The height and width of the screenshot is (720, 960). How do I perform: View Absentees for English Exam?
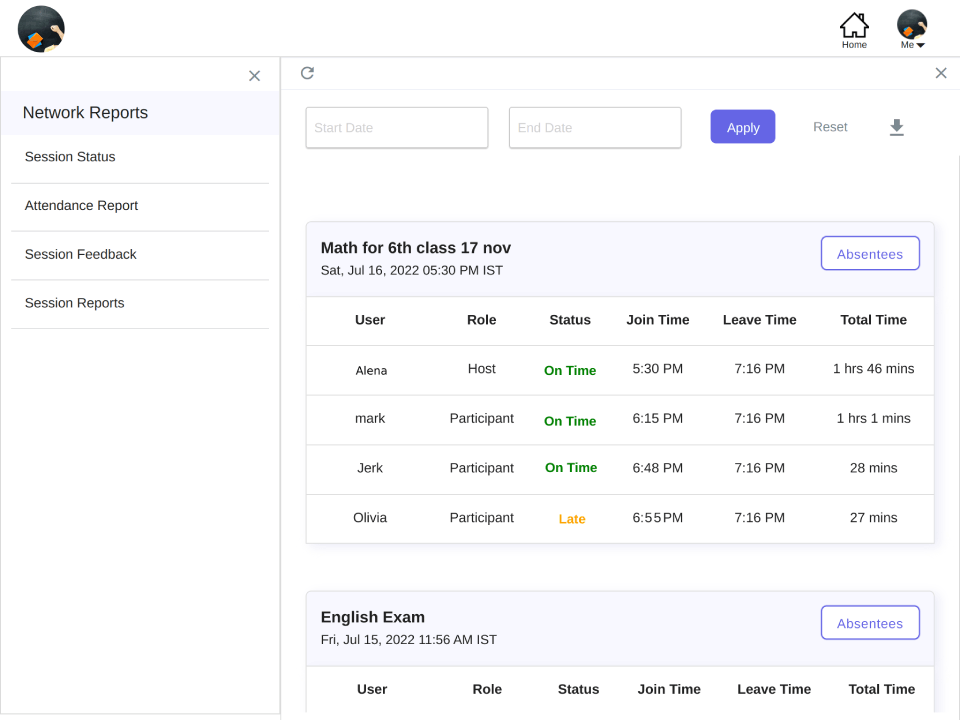pos(869,623)
